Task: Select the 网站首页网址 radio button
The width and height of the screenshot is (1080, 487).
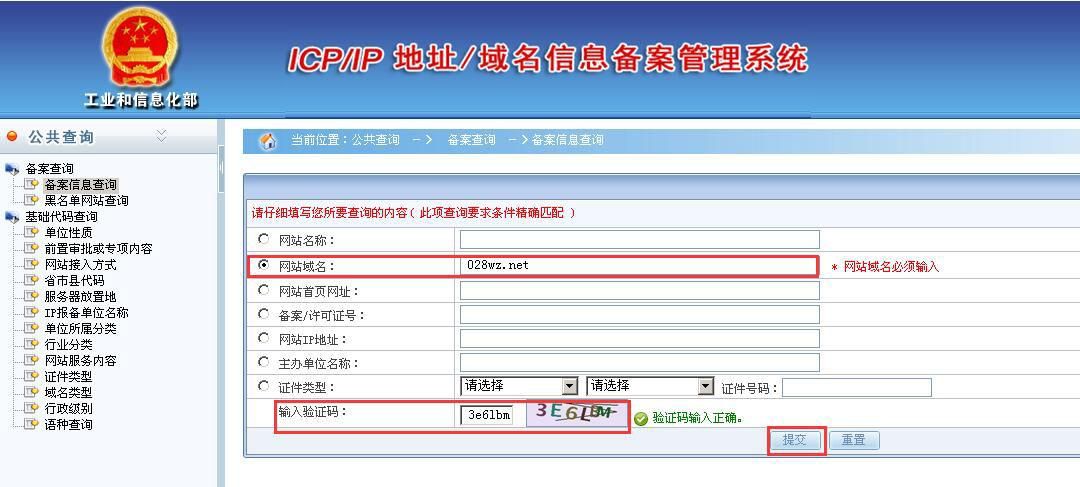Action: point(264,290)
